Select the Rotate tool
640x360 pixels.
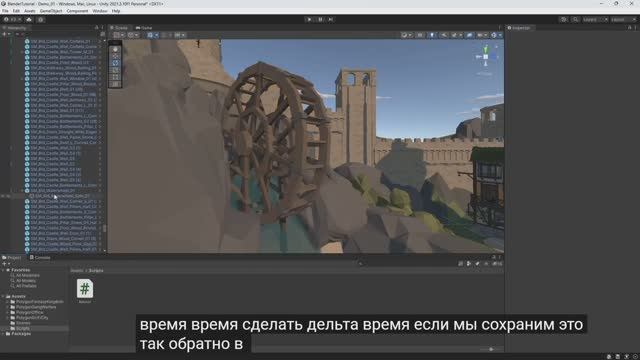pyautogui.click(x=116, y=63)
